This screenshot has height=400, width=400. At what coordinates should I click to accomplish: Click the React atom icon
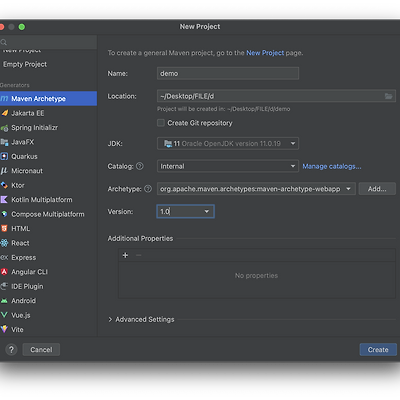click(x=4, y=243)
